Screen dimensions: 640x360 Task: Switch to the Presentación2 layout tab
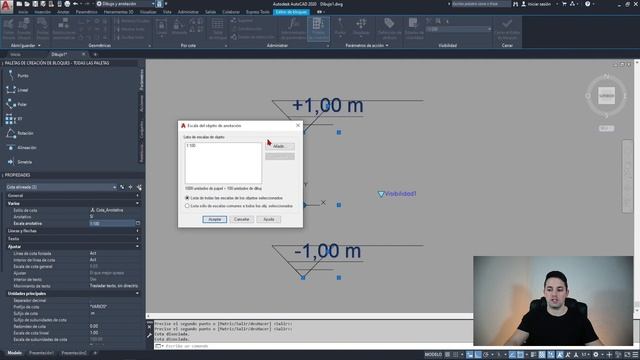pos(74,353)
